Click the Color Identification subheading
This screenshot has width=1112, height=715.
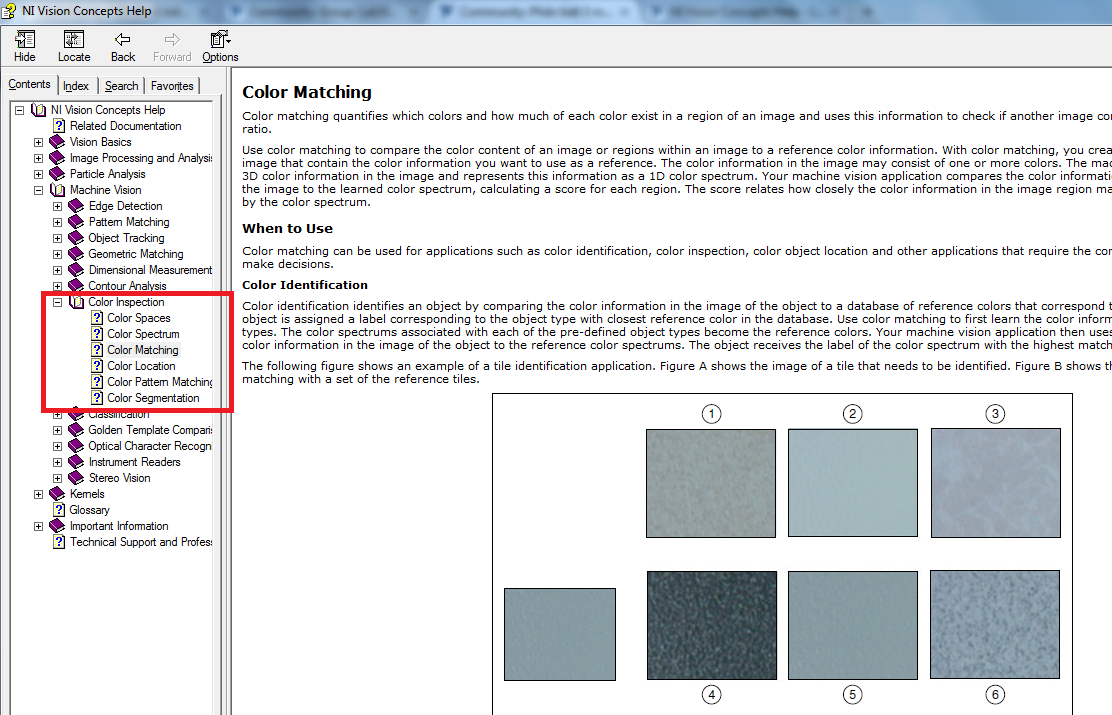[305, 285]
